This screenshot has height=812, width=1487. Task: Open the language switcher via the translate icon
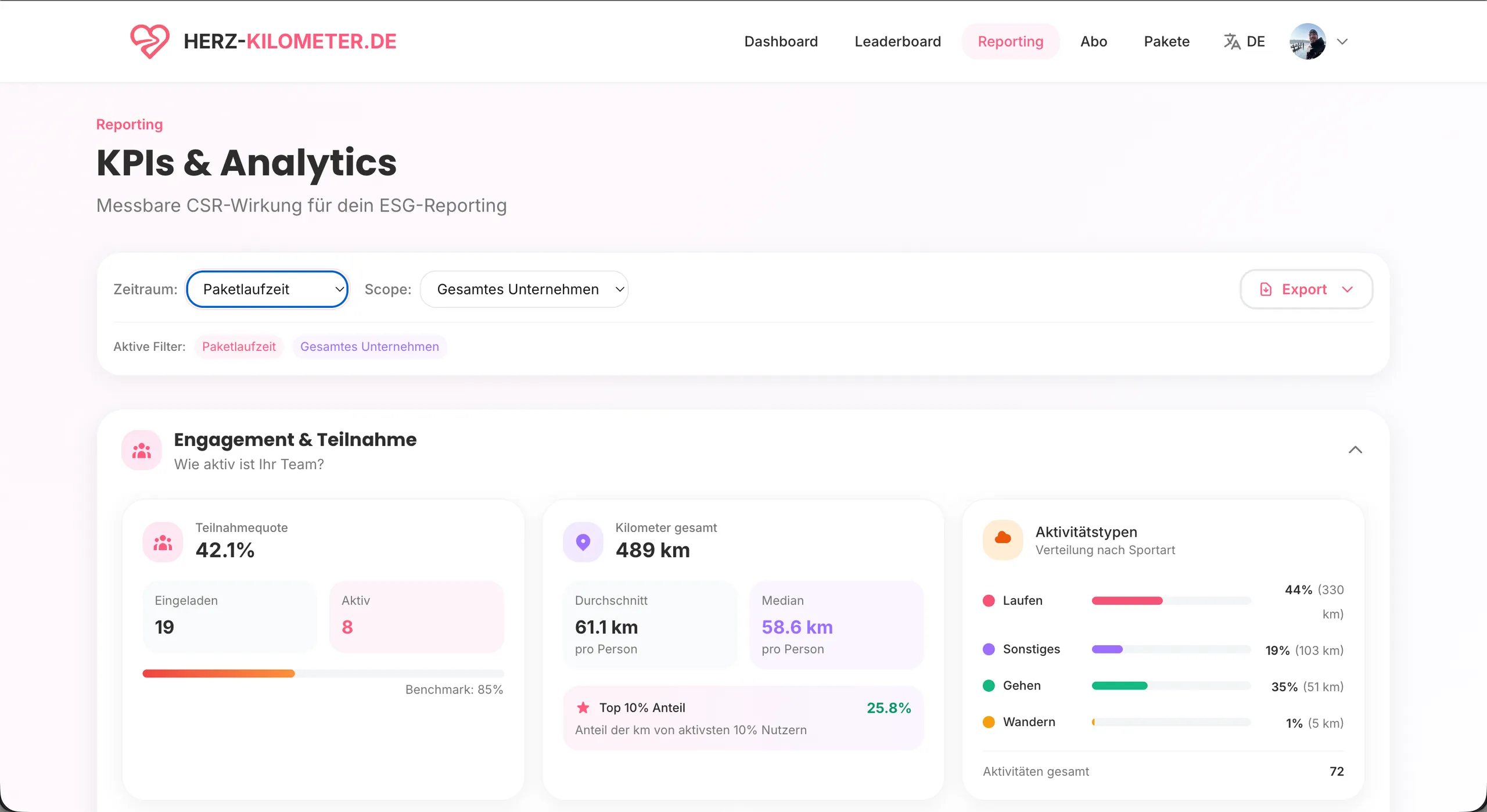(x=1231, y=41)
